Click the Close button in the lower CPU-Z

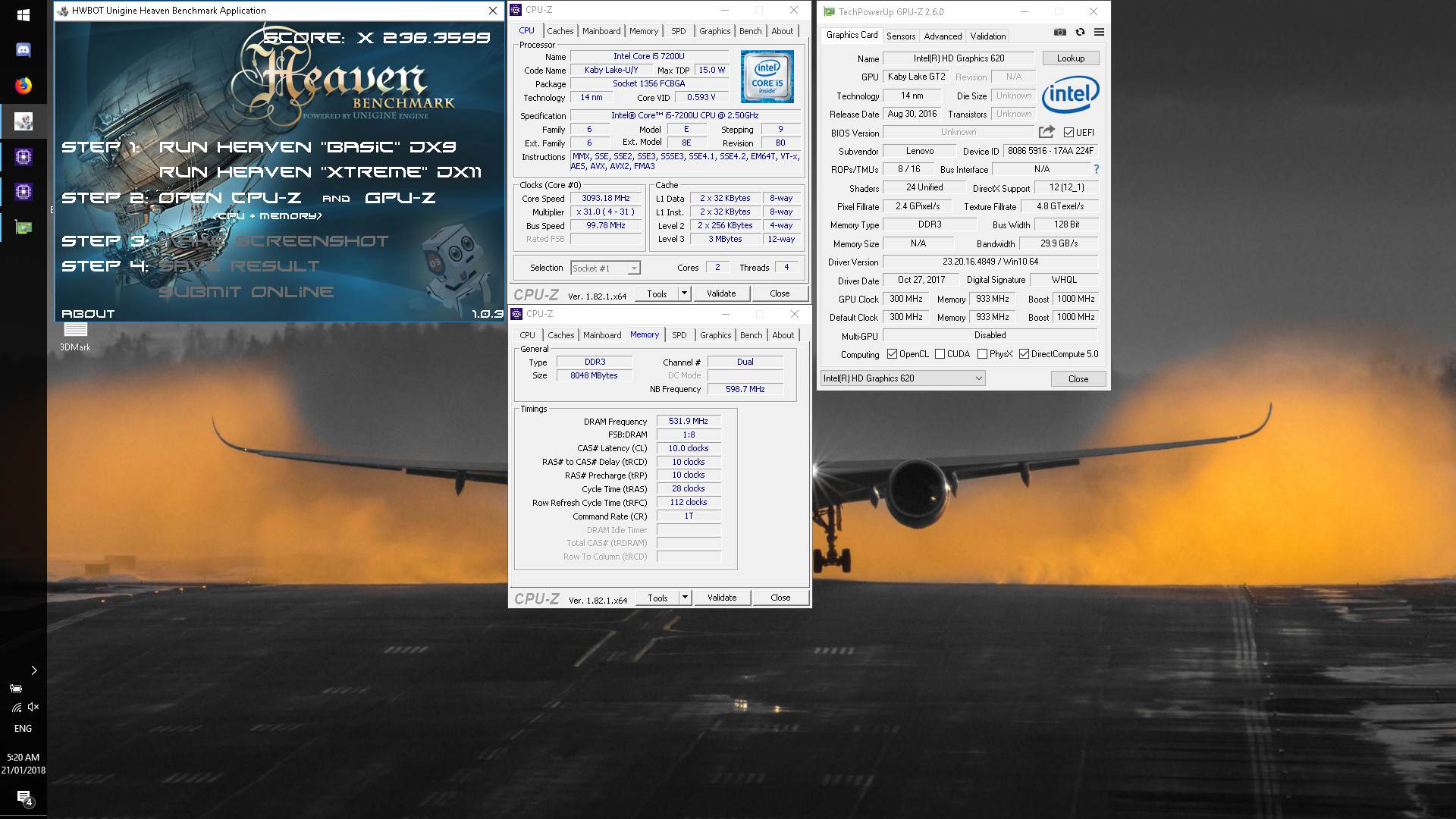780,598
